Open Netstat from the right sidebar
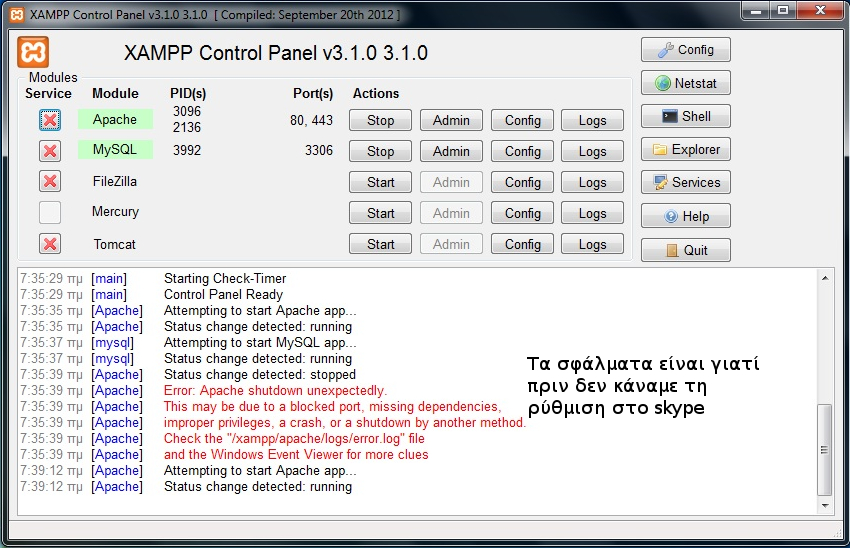Screen dimensions: 850x548 [x=686, y=83]
